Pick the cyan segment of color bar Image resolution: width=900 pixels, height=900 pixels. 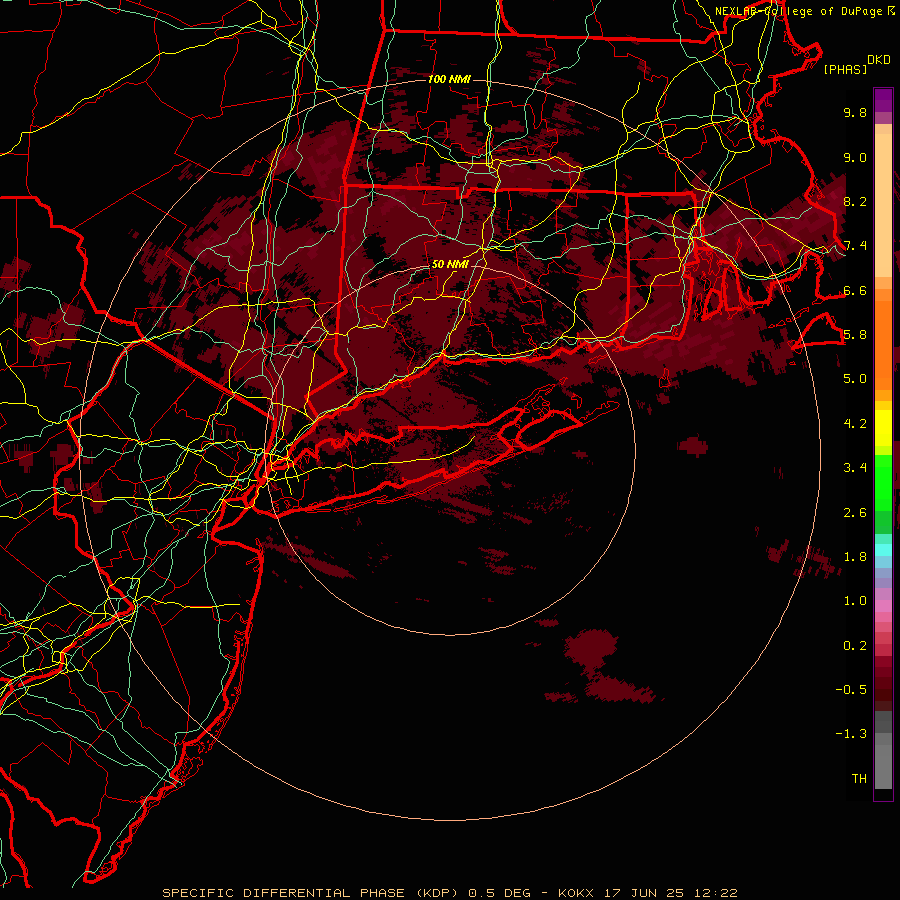pos(883,550)
